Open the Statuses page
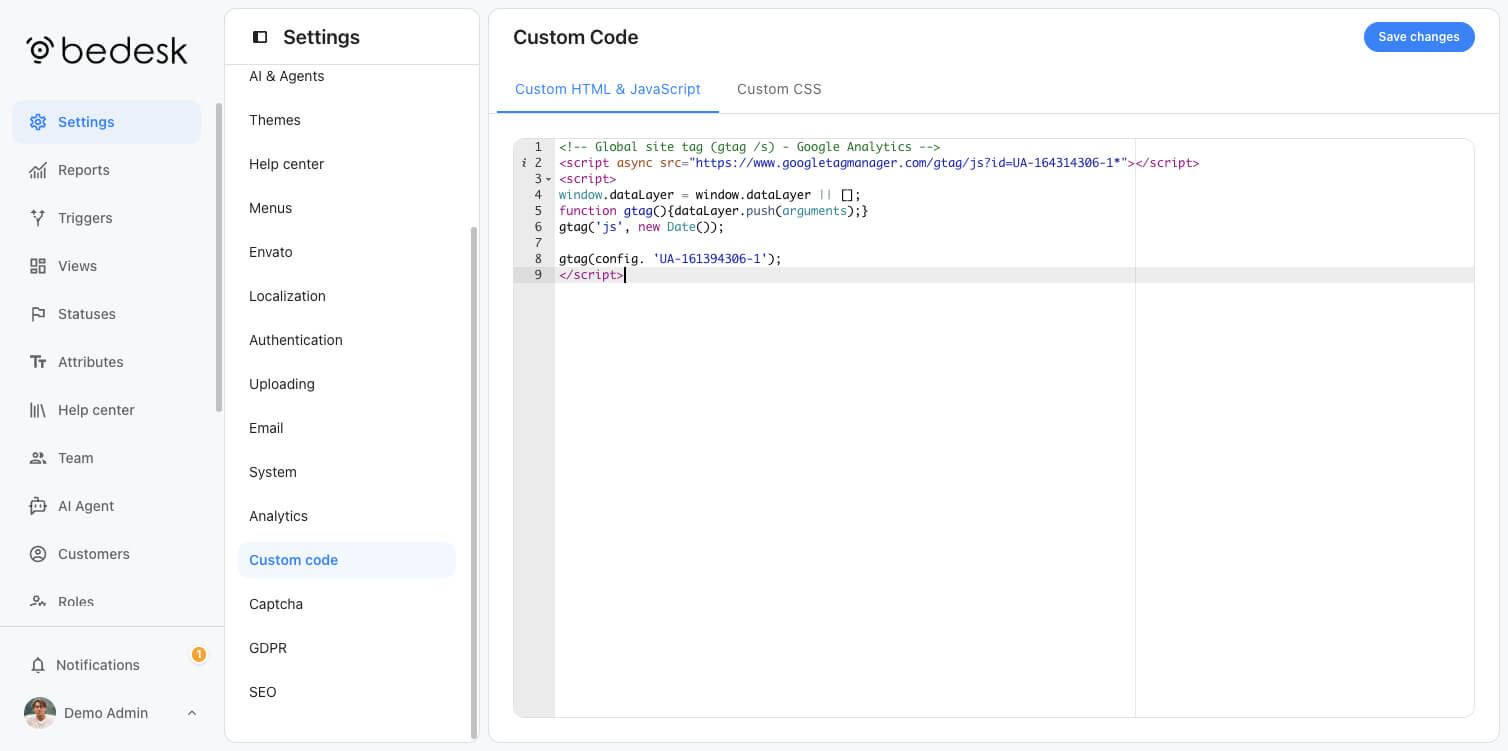 [106, 314]
